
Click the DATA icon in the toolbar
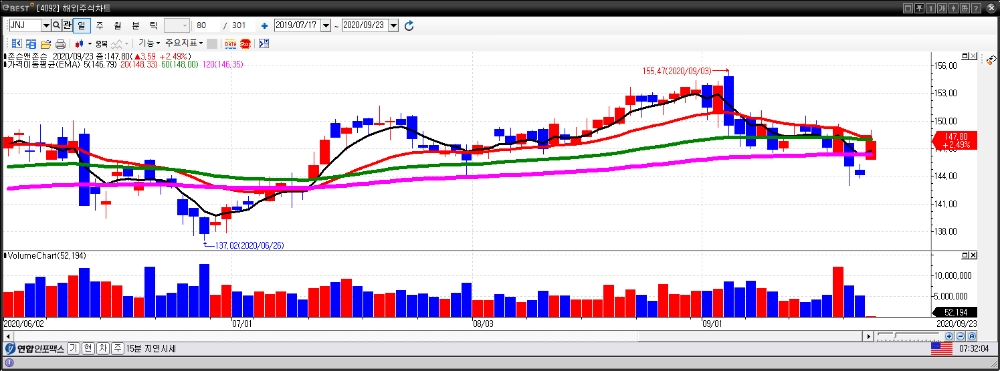pyautogui.click(x=230, y=43)
